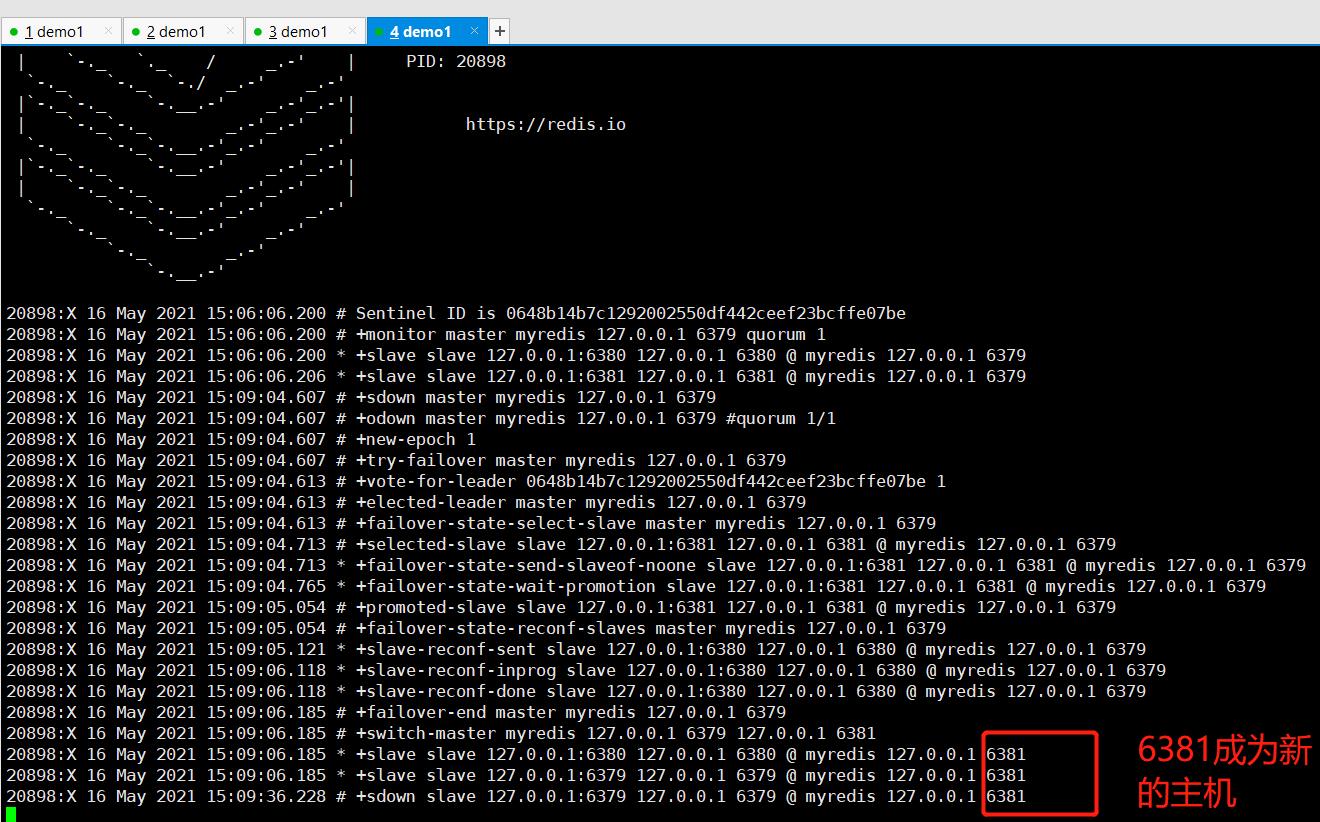Click the +elected-leader master log line
Viewport: 1320px width, 822px height.
pos(406,502)
